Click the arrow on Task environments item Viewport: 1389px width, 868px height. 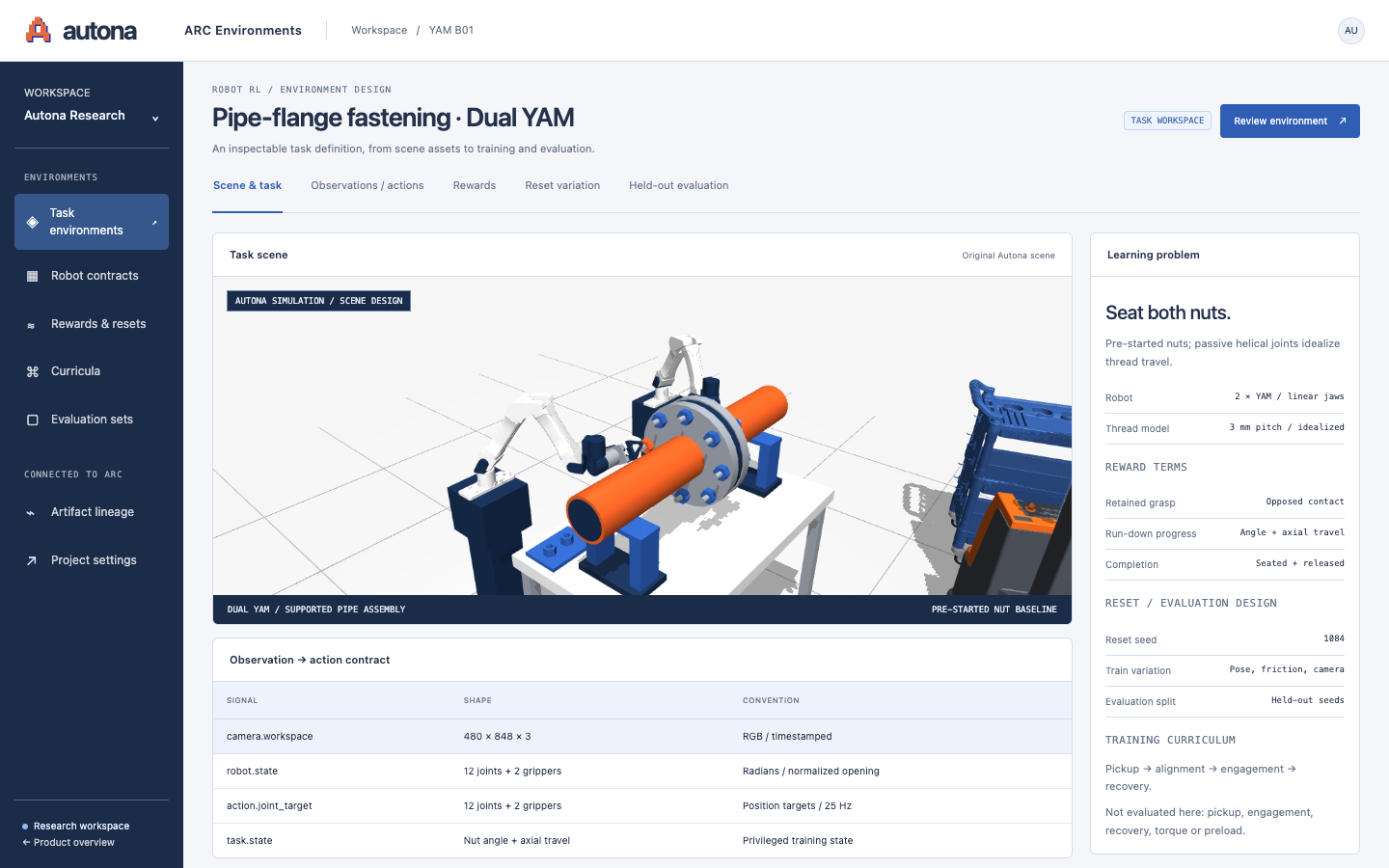coord(154,222)
